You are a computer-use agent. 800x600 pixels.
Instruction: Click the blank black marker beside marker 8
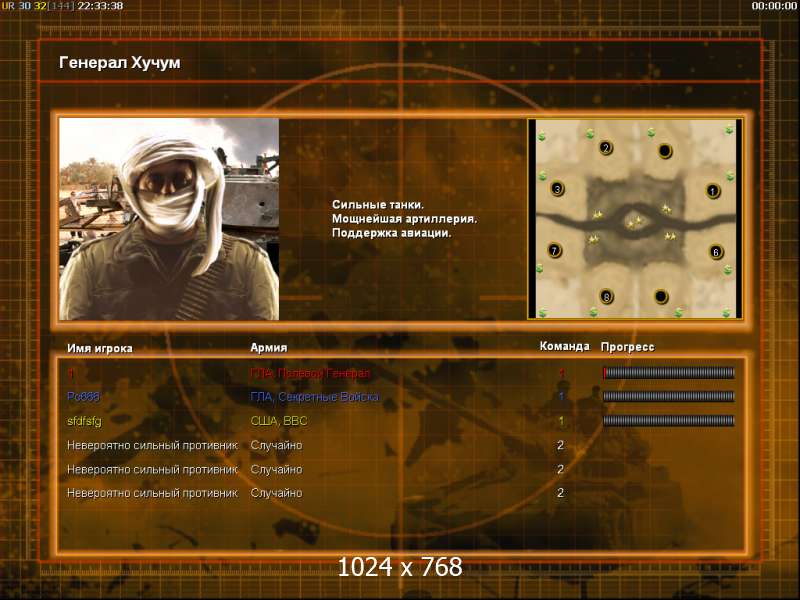coord(661,296)
